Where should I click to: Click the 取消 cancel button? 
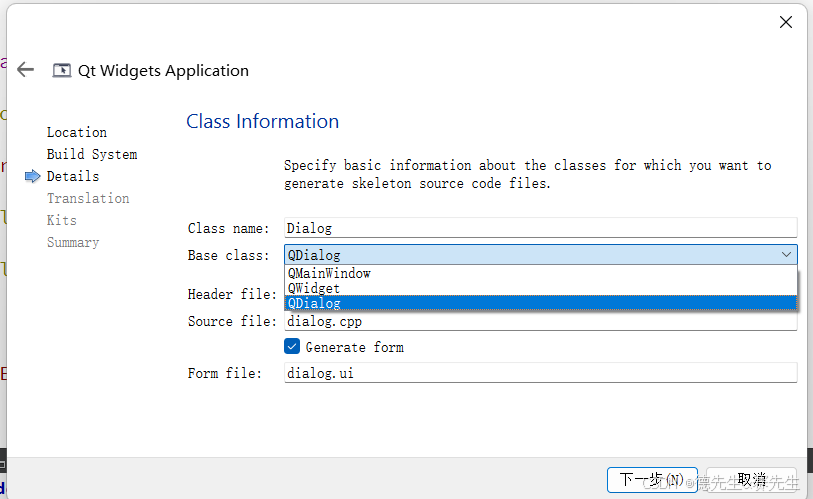click(751, 480)
